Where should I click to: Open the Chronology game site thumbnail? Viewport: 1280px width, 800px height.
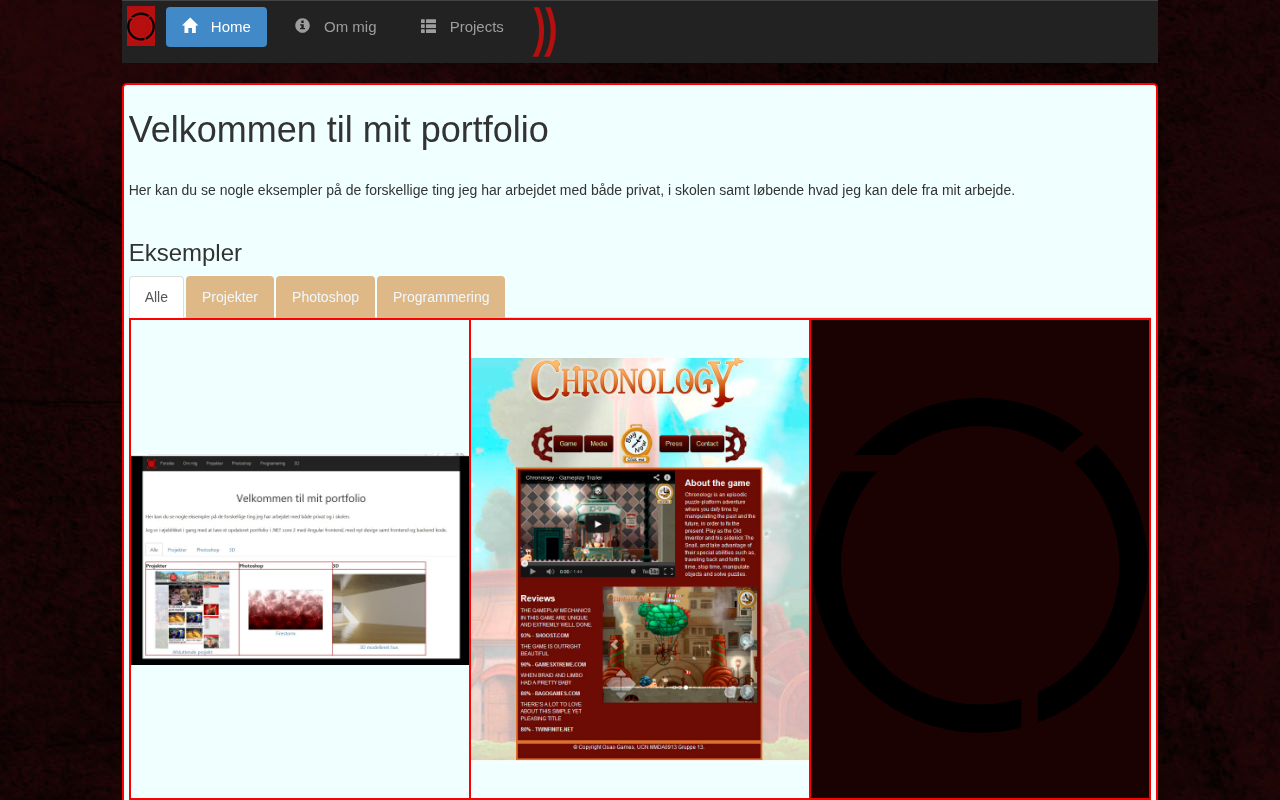coord(640,559)
